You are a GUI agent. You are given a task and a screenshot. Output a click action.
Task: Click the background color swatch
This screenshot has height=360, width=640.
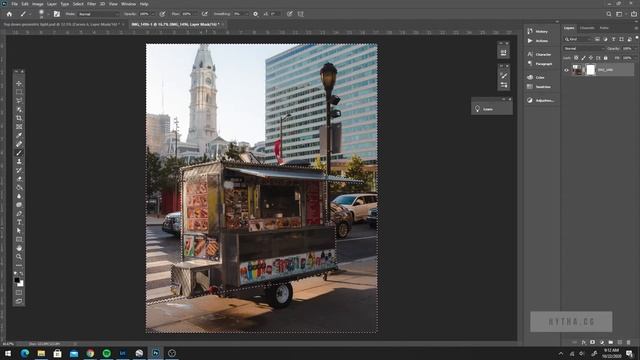coord(21,284)
